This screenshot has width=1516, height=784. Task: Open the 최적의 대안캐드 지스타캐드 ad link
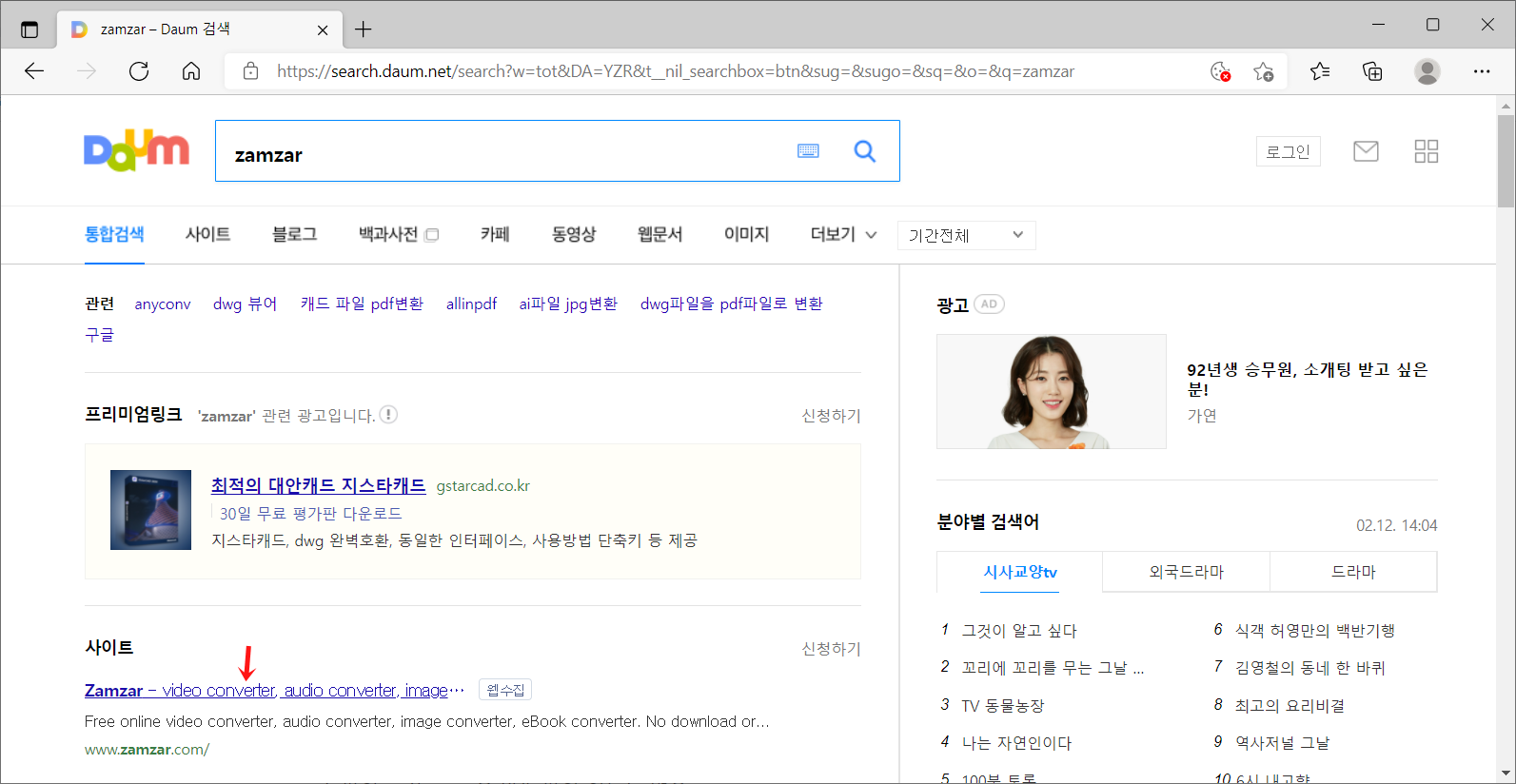click(x=318, y=485)
